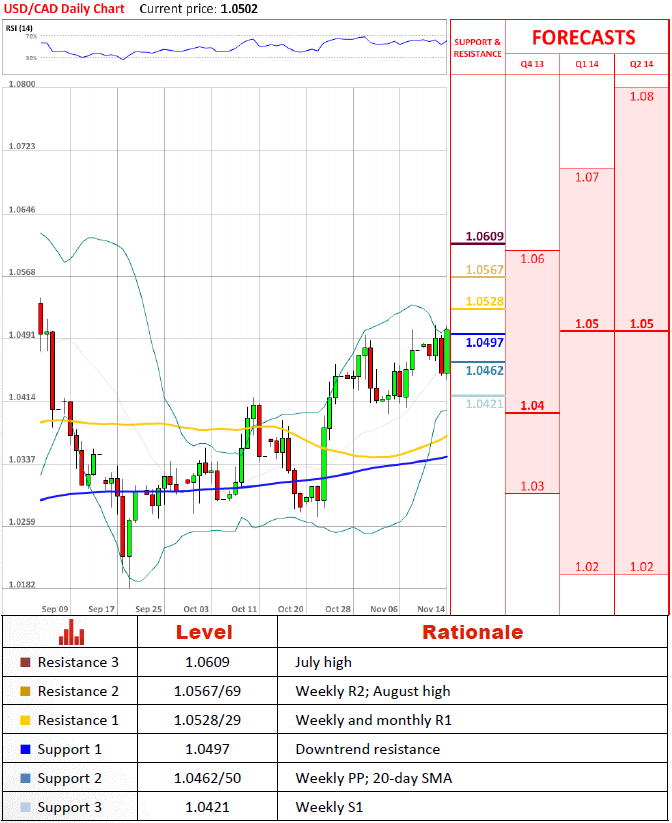Click the red bar chart icon in table header
The width and height of the screenshot is (672, 823).
click(x=71, y=632)
